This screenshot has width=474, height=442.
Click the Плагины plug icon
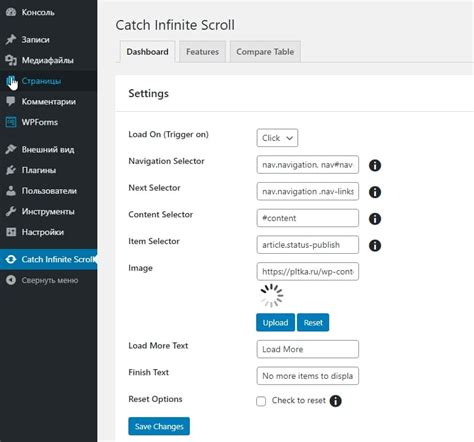[11, 170]
